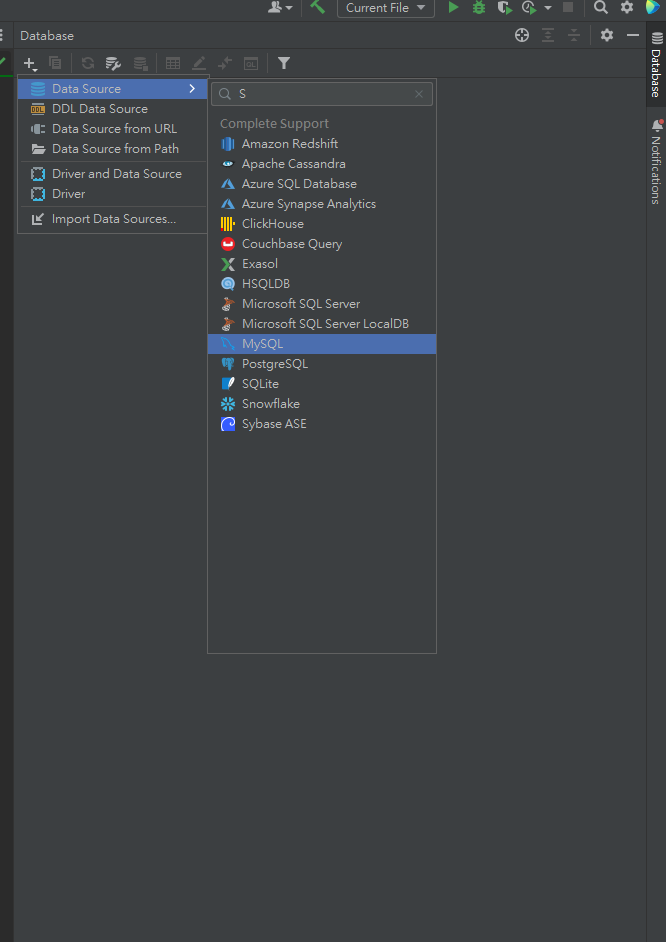The width and height of the screenshot is (666, 942).
Task: Click Import Data Sources... menu item
Action: pyautogui.click(x=112, y=219)
